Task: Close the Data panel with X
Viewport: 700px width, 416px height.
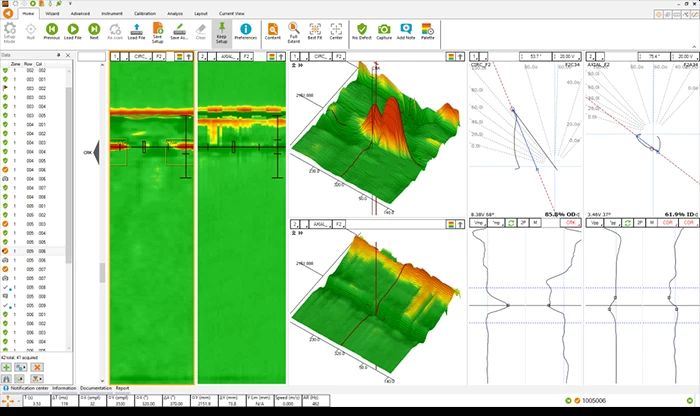Action: 68,55
